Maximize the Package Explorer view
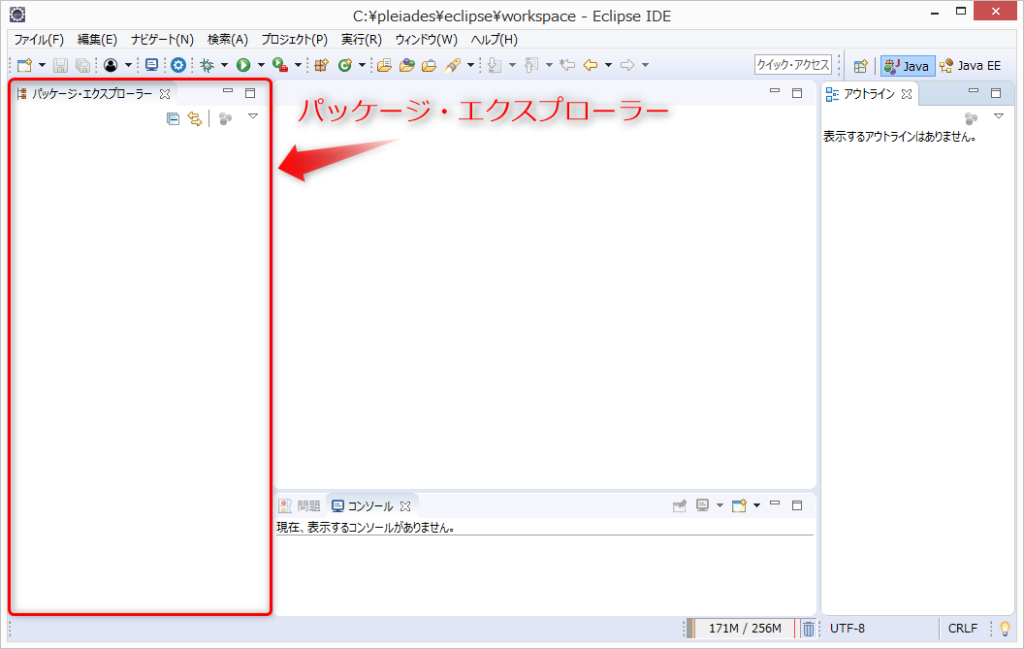The image size is (1024, 649). point(249,93)
